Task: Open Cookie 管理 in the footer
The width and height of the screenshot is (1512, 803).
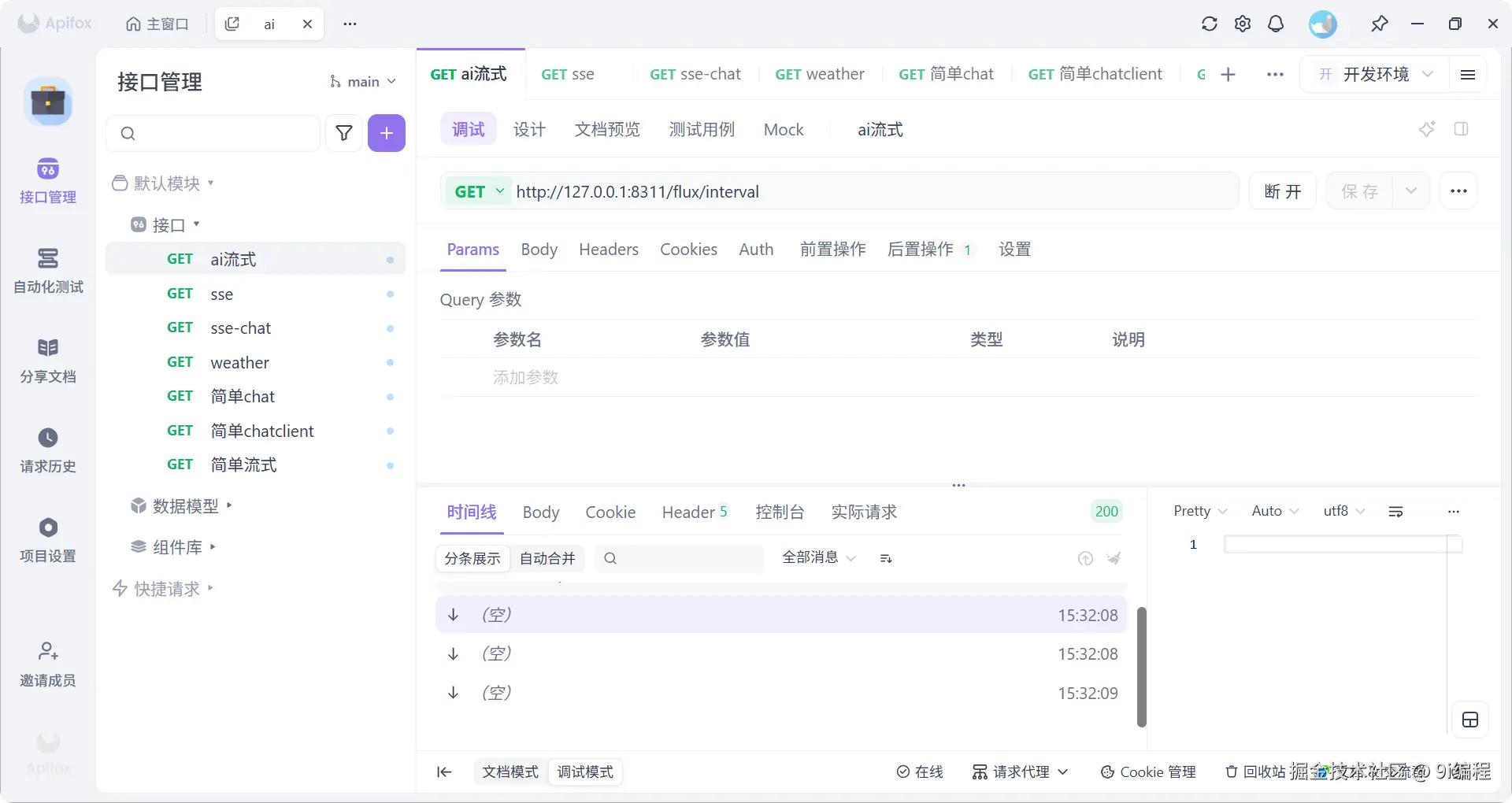Action: point(1148,772)
